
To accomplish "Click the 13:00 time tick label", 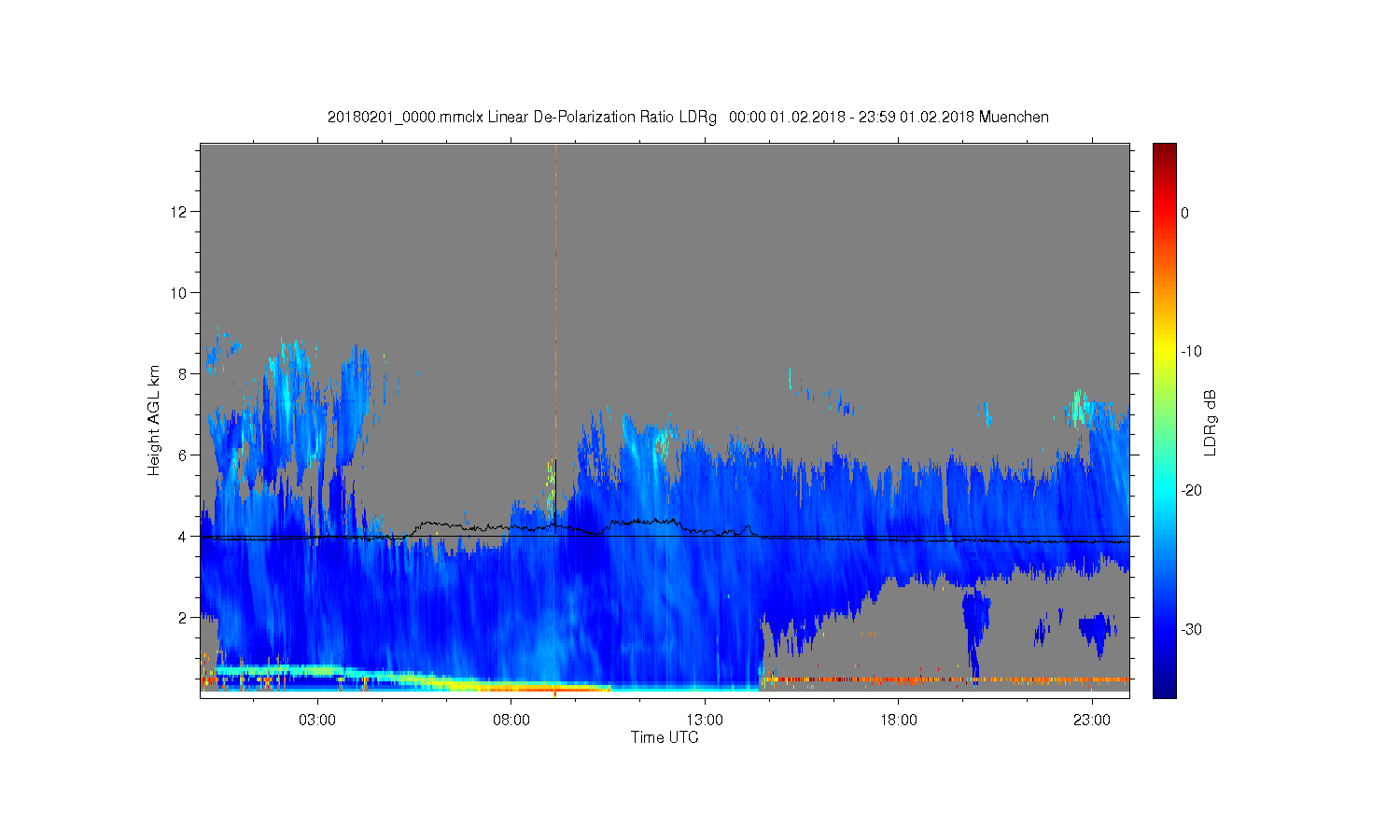I will coord(705,721).
